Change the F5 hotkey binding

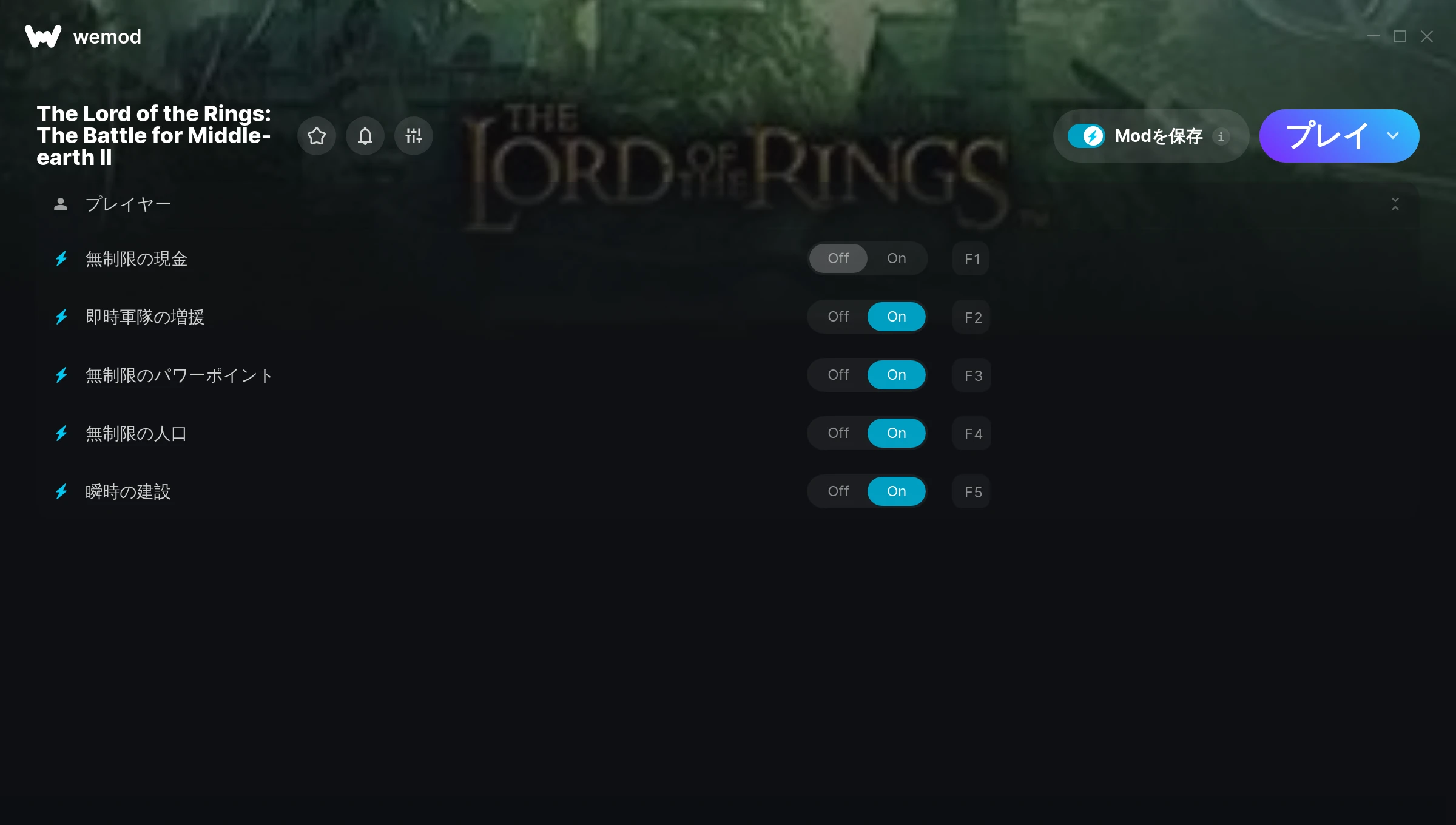click(972, 492)
